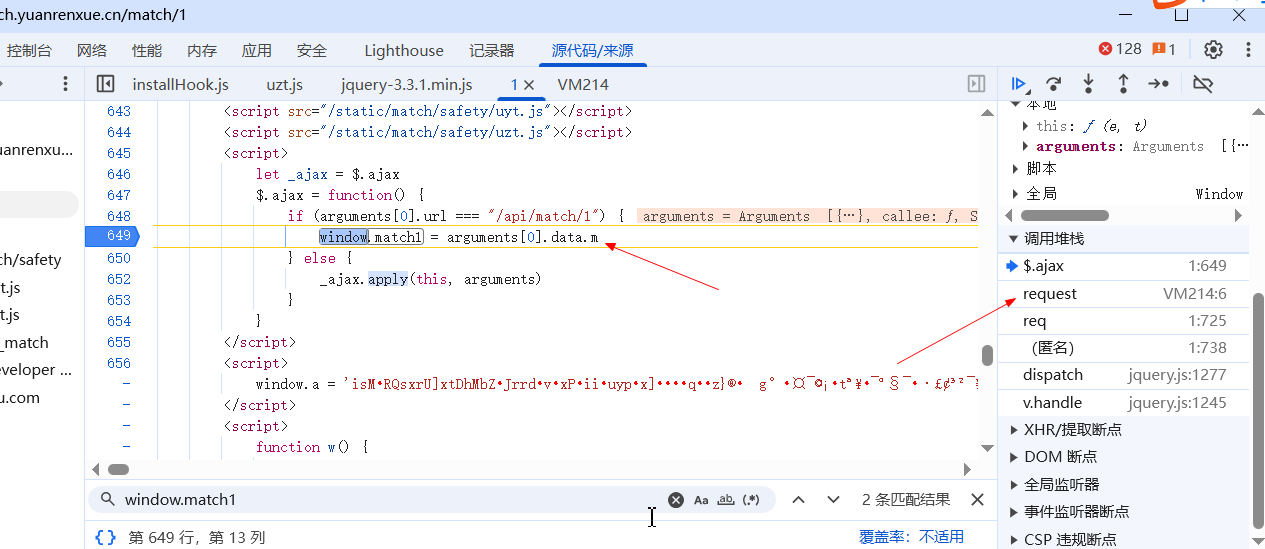Toggle whole word search

[x=726, y=500]
